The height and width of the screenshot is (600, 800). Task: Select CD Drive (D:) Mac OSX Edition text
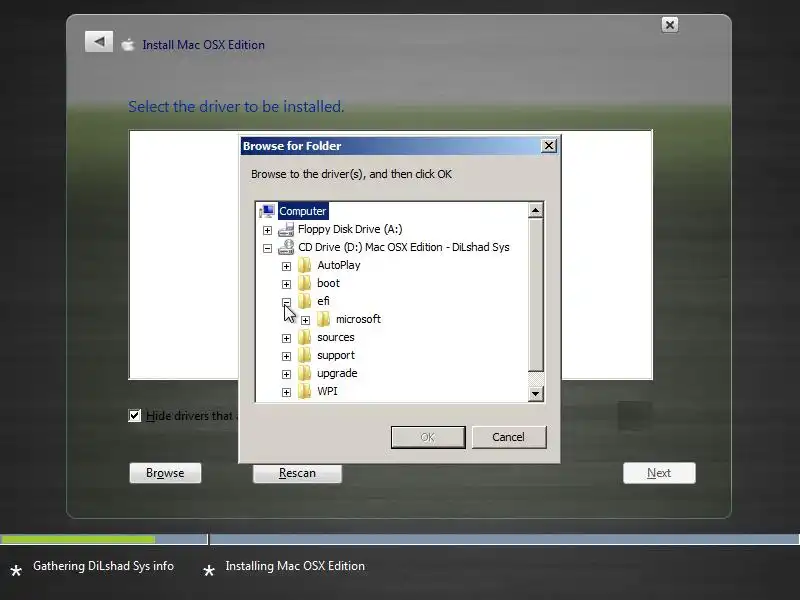click(404, 247)
